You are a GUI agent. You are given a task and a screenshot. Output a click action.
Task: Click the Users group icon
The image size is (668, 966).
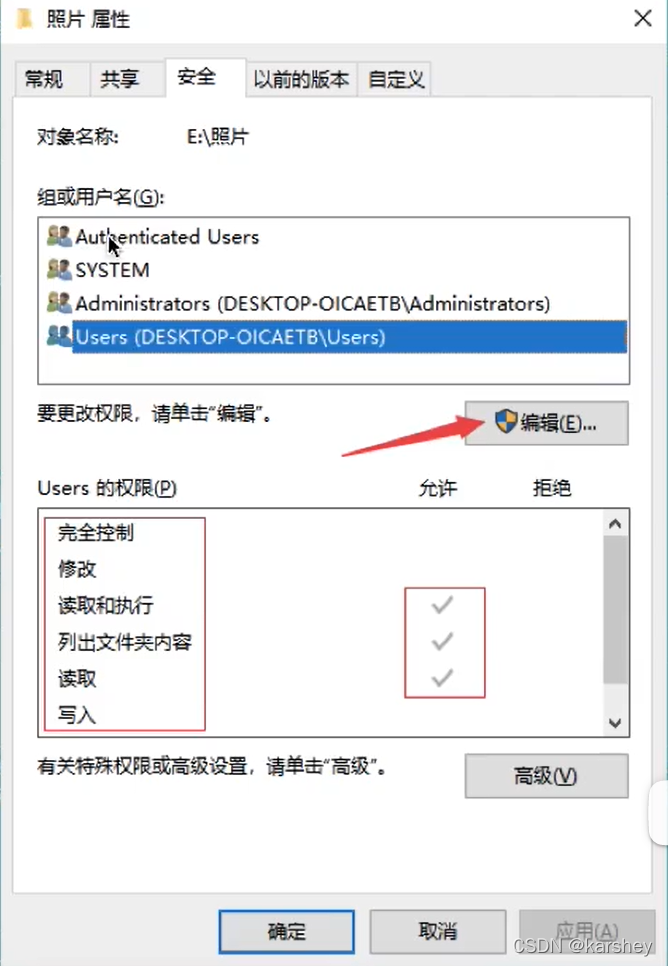59,336
